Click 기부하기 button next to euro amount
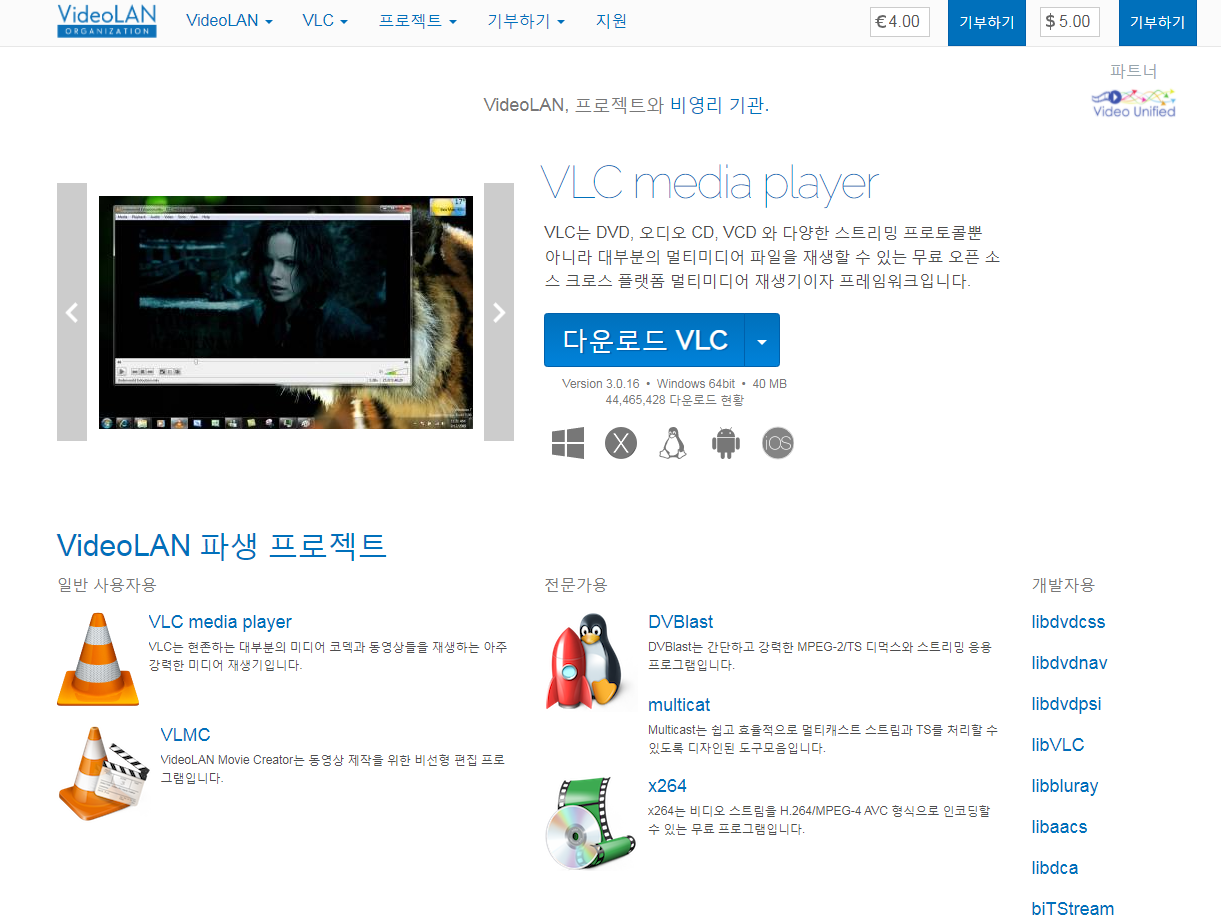Viewport: 1221px width, 923px height. (986, 22)
